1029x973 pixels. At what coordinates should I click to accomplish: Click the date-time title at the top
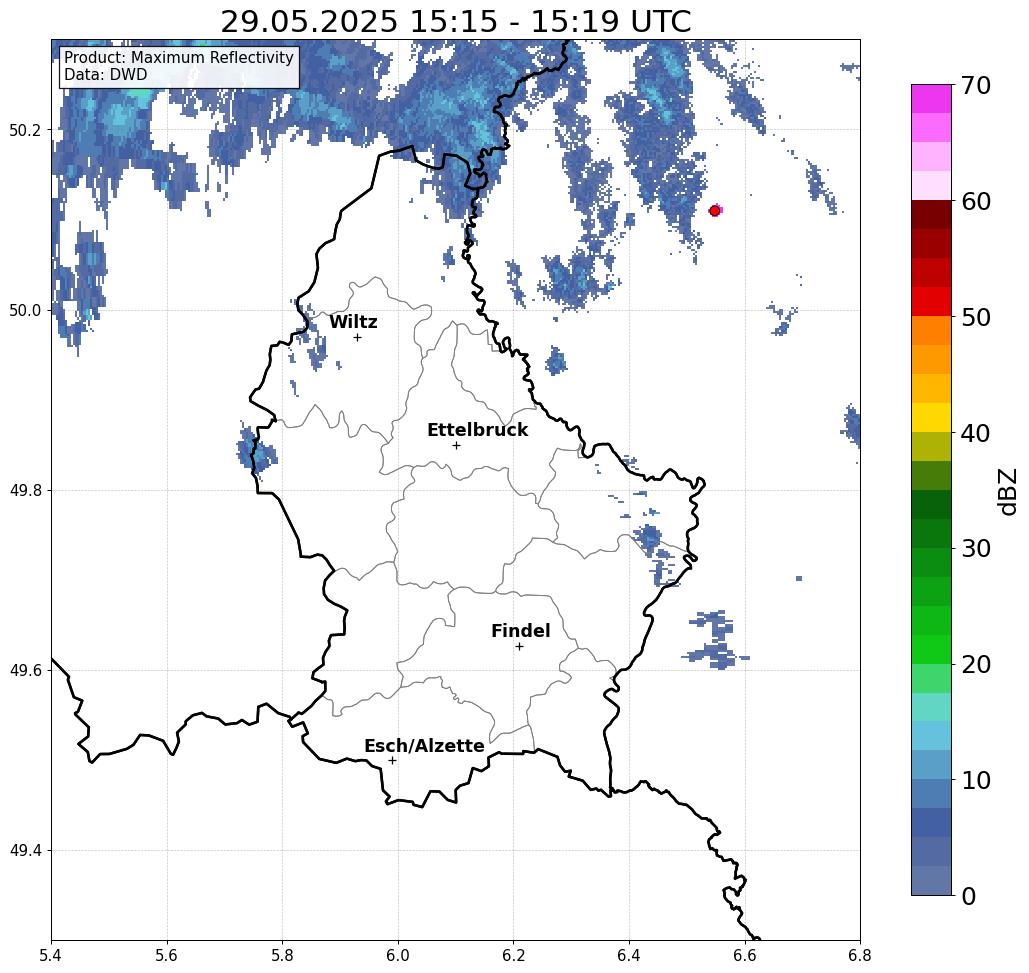click(455, 22)
